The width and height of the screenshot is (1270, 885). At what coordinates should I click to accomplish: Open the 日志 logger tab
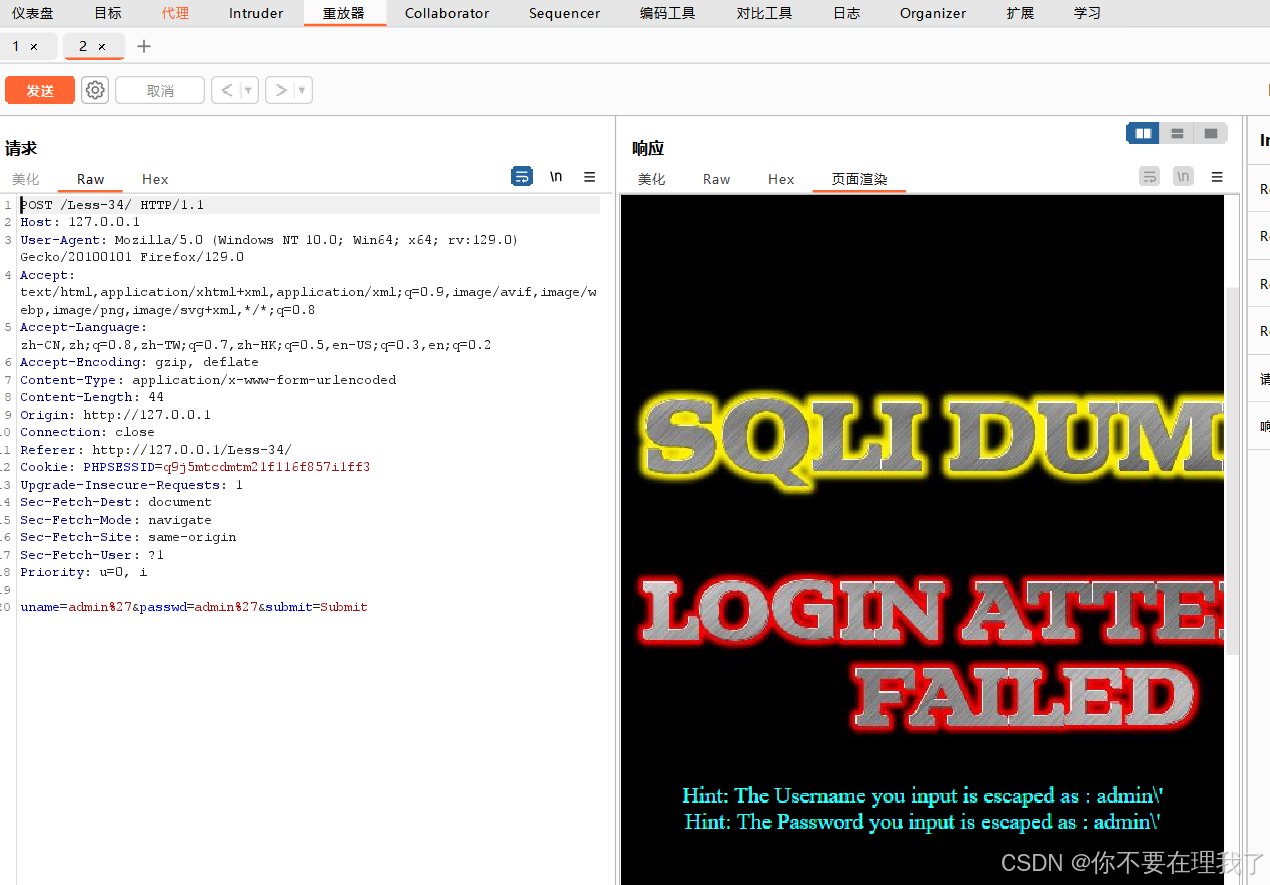(847, 13)
